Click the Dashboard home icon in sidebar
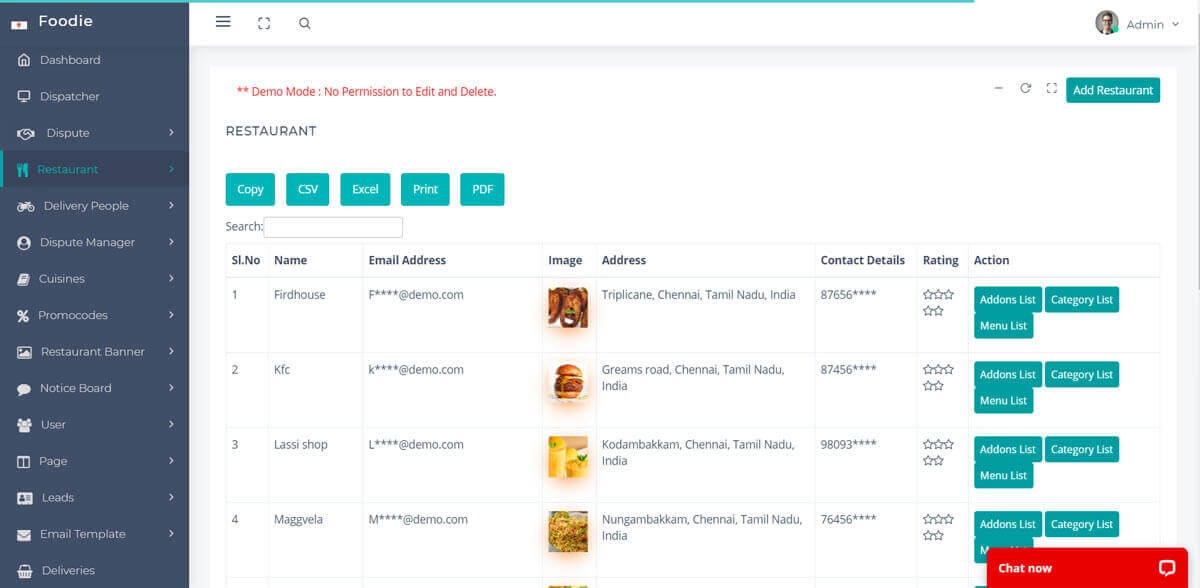1200x588 pixels. [24, 60]
